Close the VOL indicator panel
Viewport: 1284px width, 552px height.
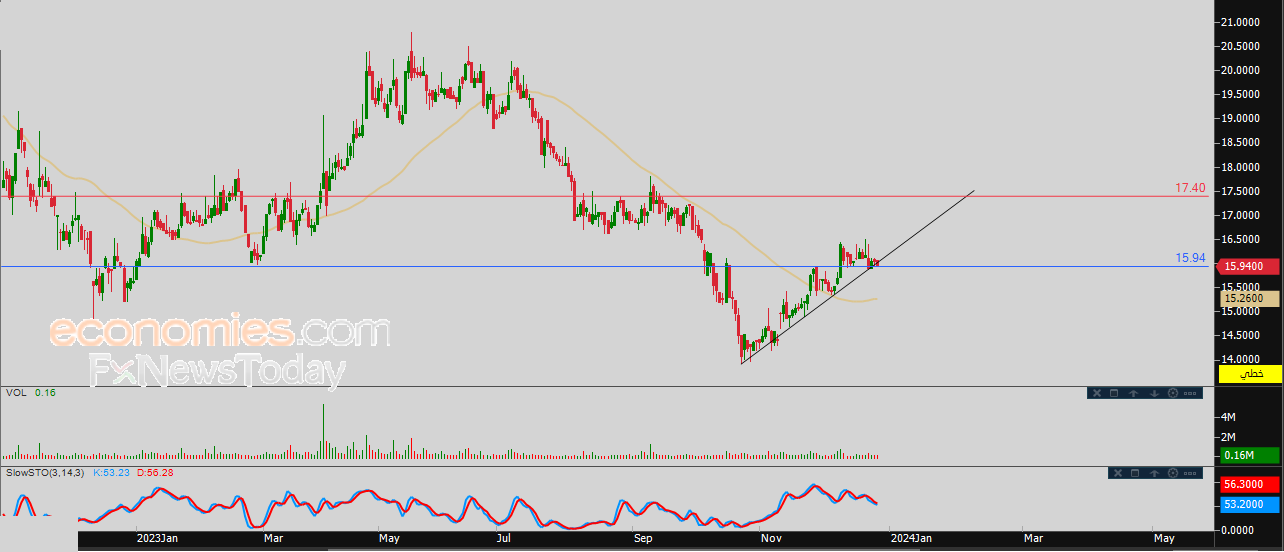click(1096, 393)
